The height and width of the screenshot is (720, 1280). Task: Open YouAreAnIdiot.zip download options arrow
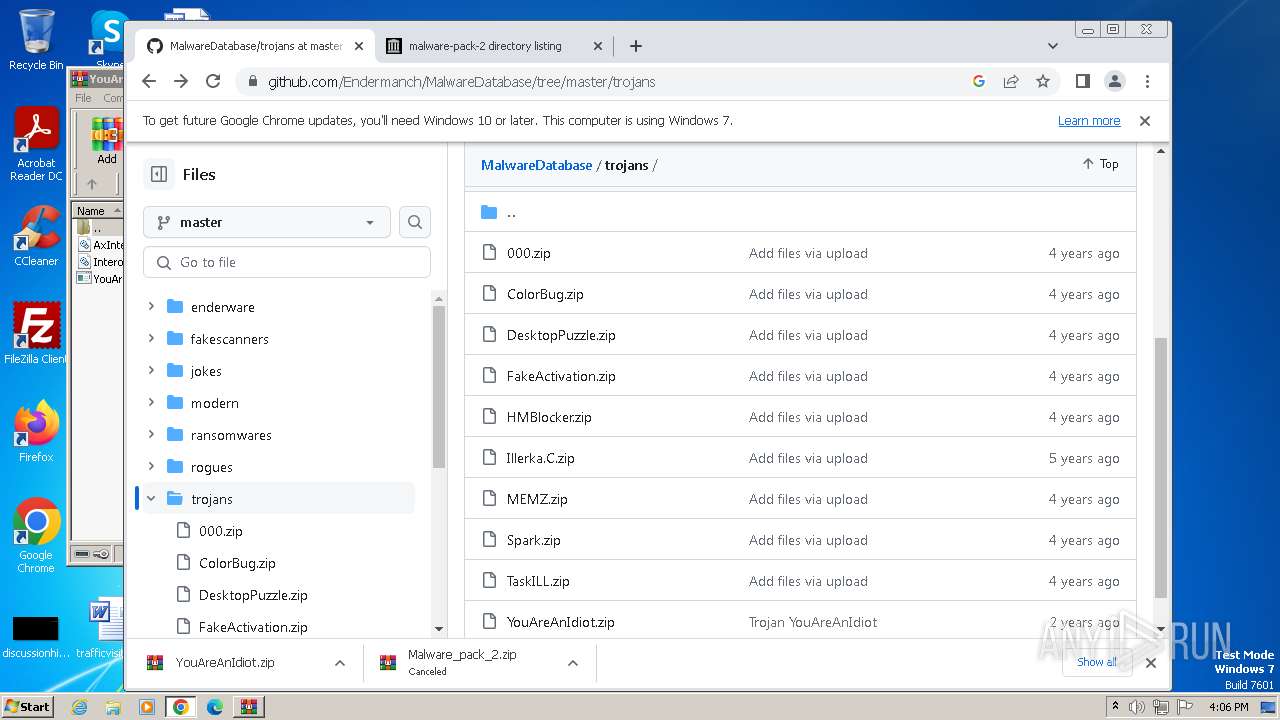[x=340, y=662]
